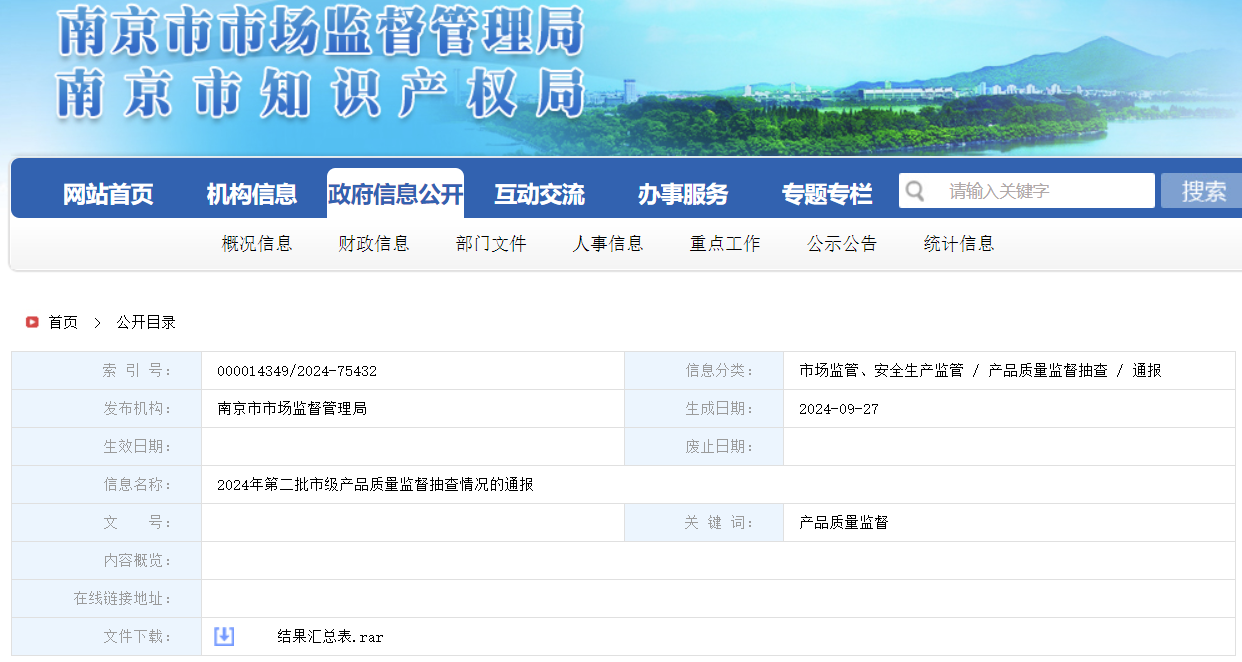Open the 互动交流 menu item
1242x662 pixels.
[539, 194]
